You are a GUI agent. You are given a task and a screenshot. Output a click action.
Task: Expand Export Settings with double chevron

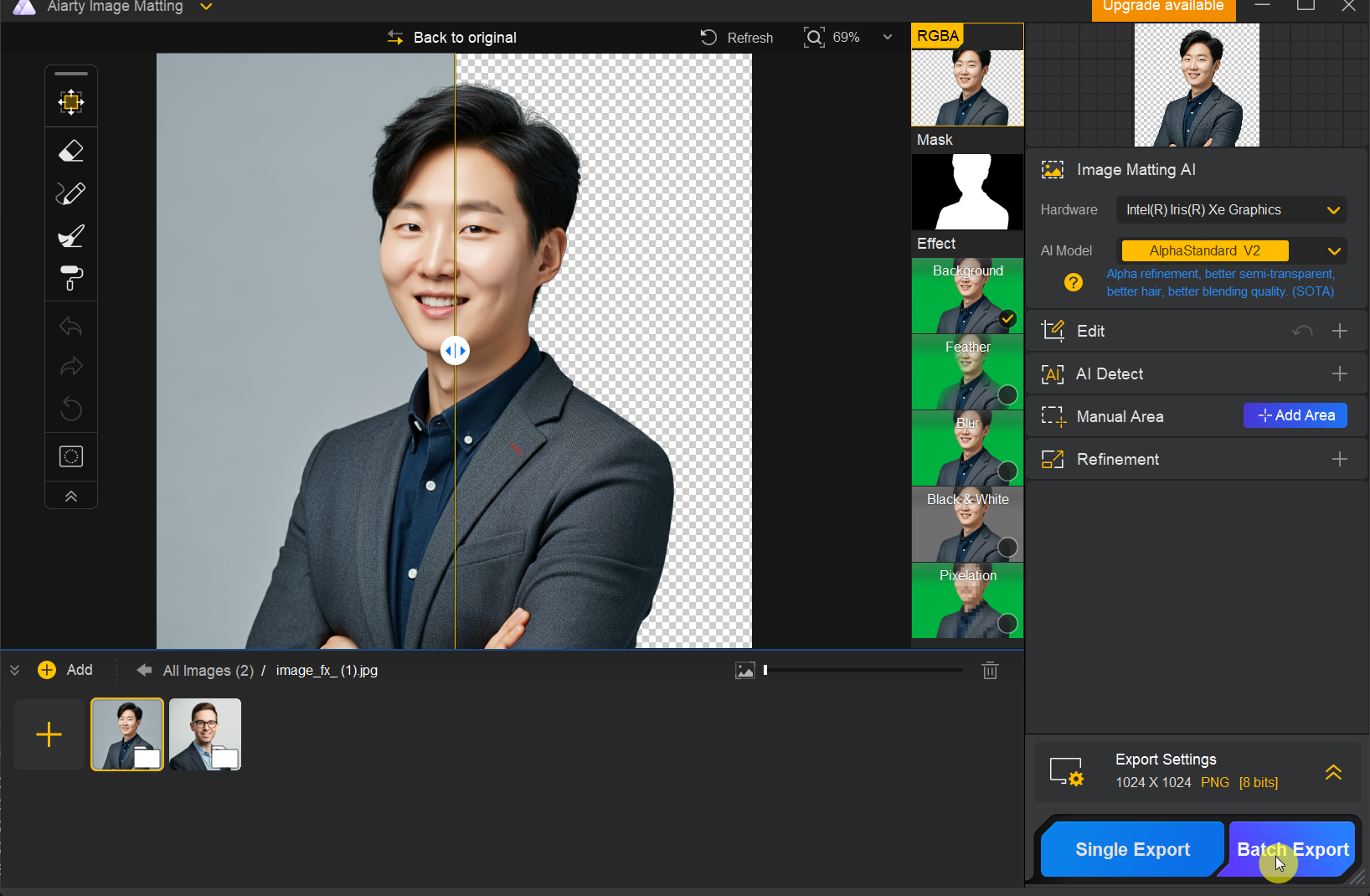(1333, 772)
